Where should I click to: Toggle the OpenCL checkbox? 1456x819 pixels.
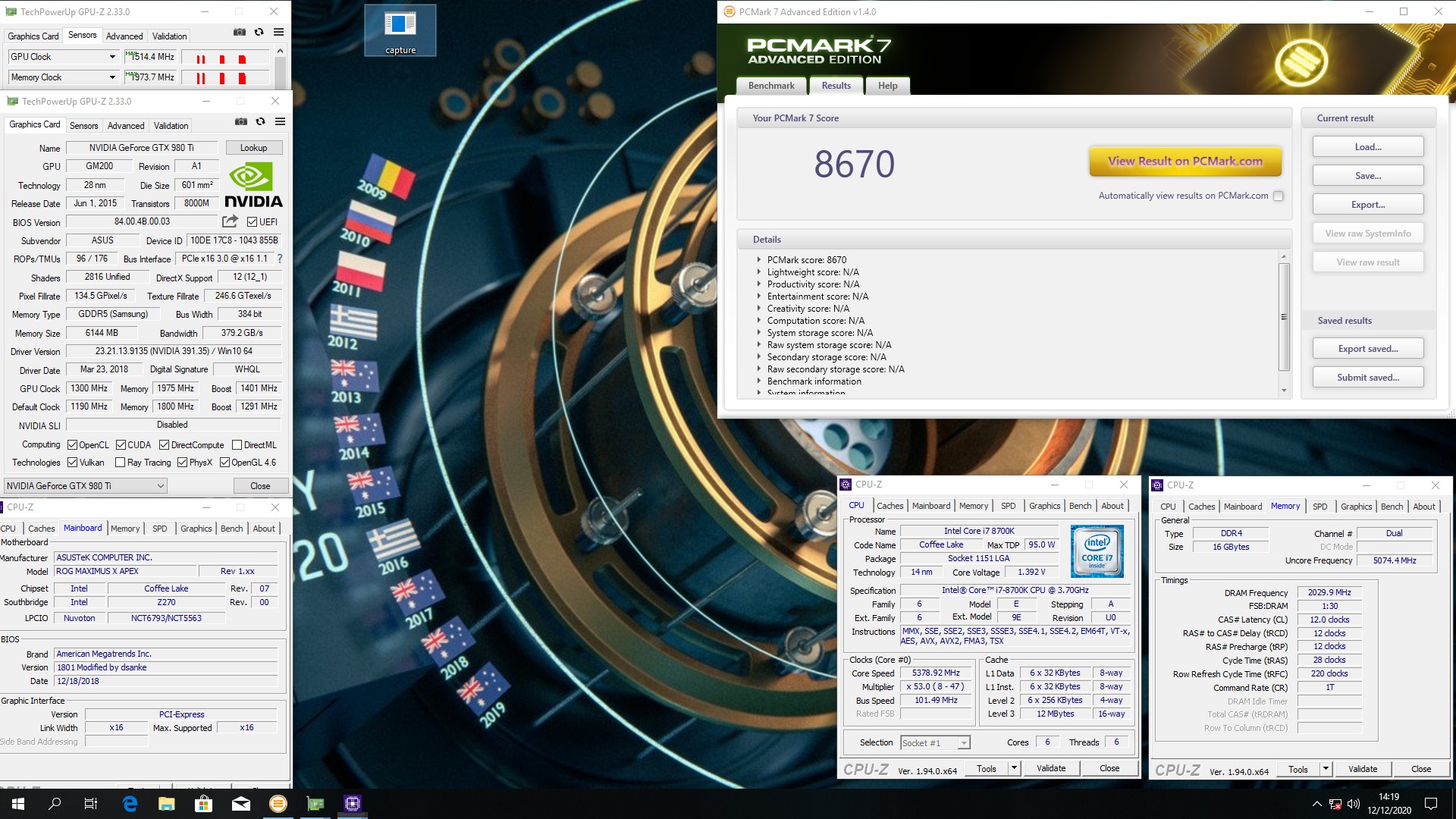point(73,445)
